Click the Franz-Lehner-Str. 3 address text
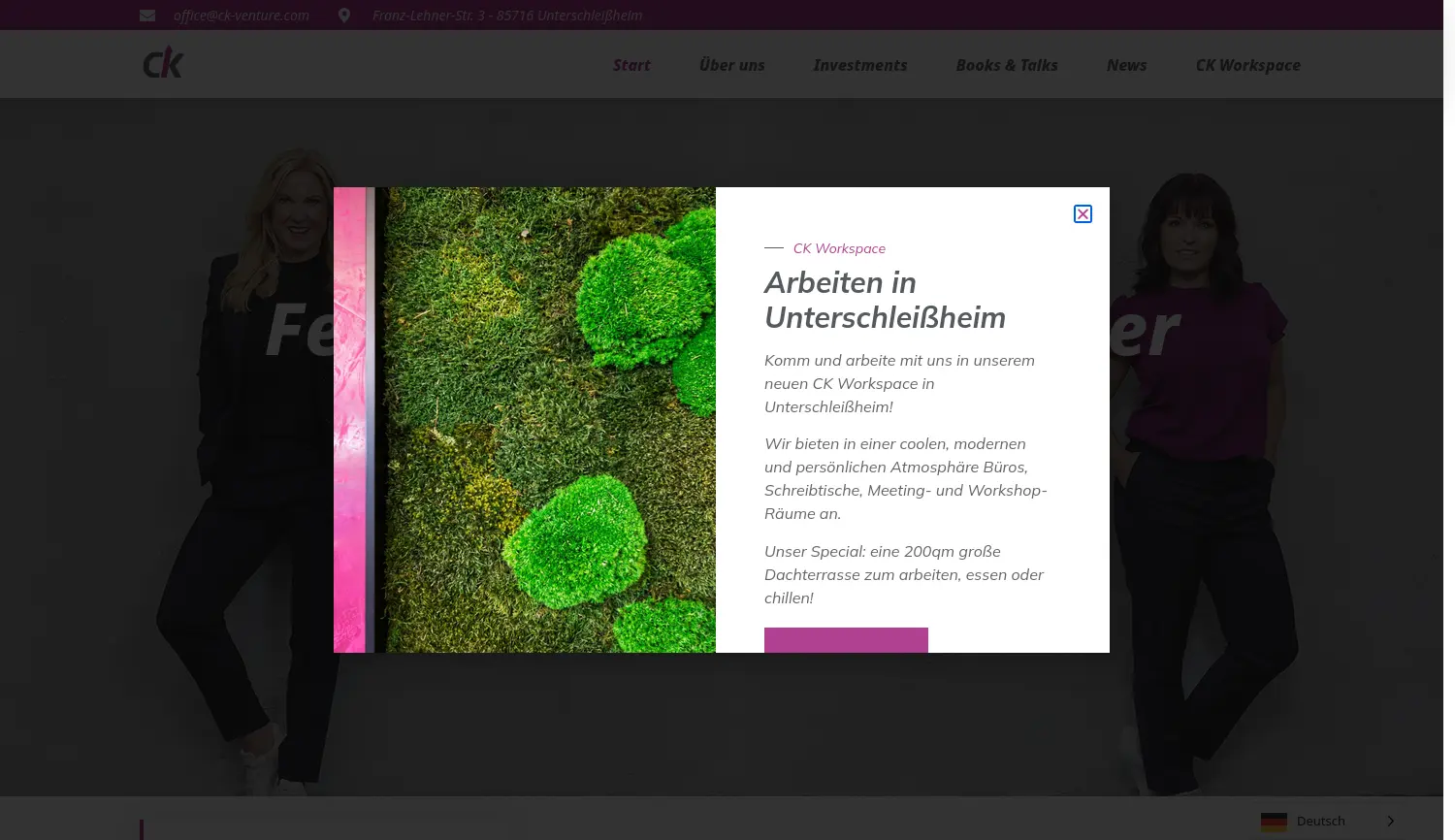Screen dimensions: 1455x840 507,15
